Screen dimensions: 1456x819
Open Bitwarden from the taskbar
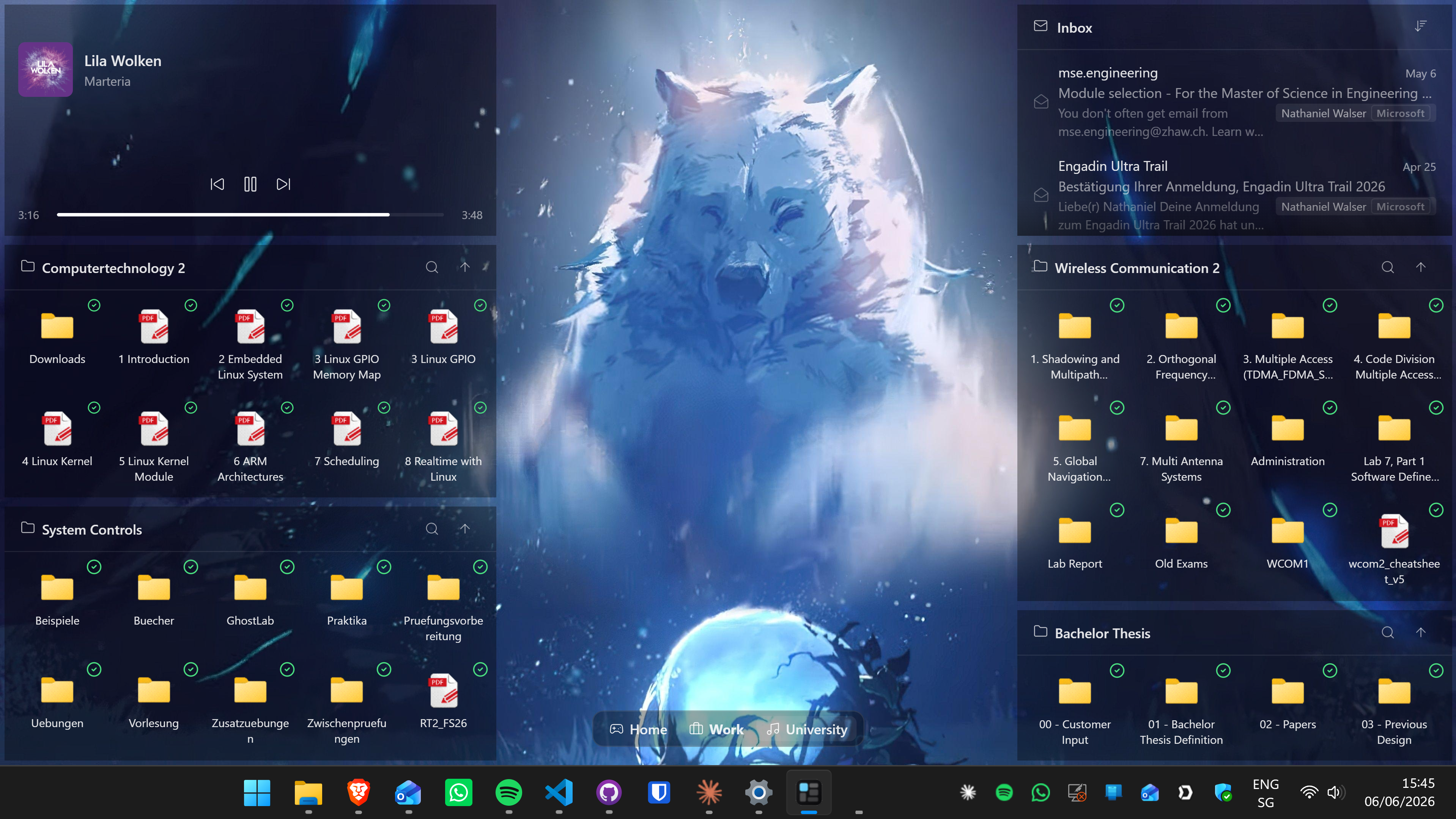(x=659, y=792)
